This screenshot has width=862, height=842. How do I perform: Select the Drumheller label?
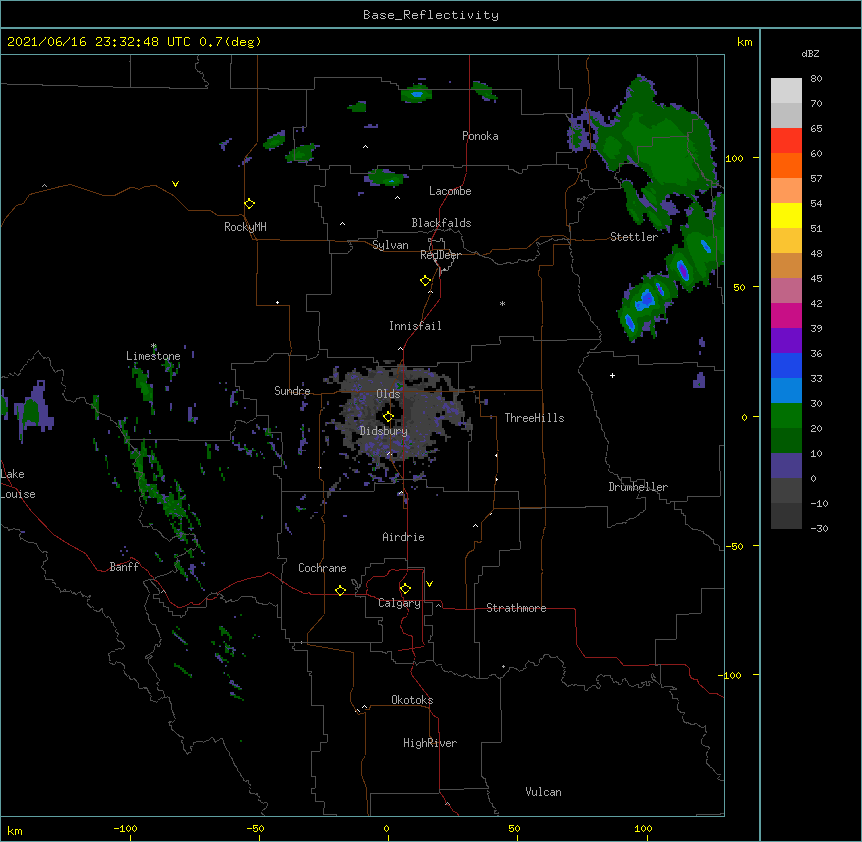[638, 487]
